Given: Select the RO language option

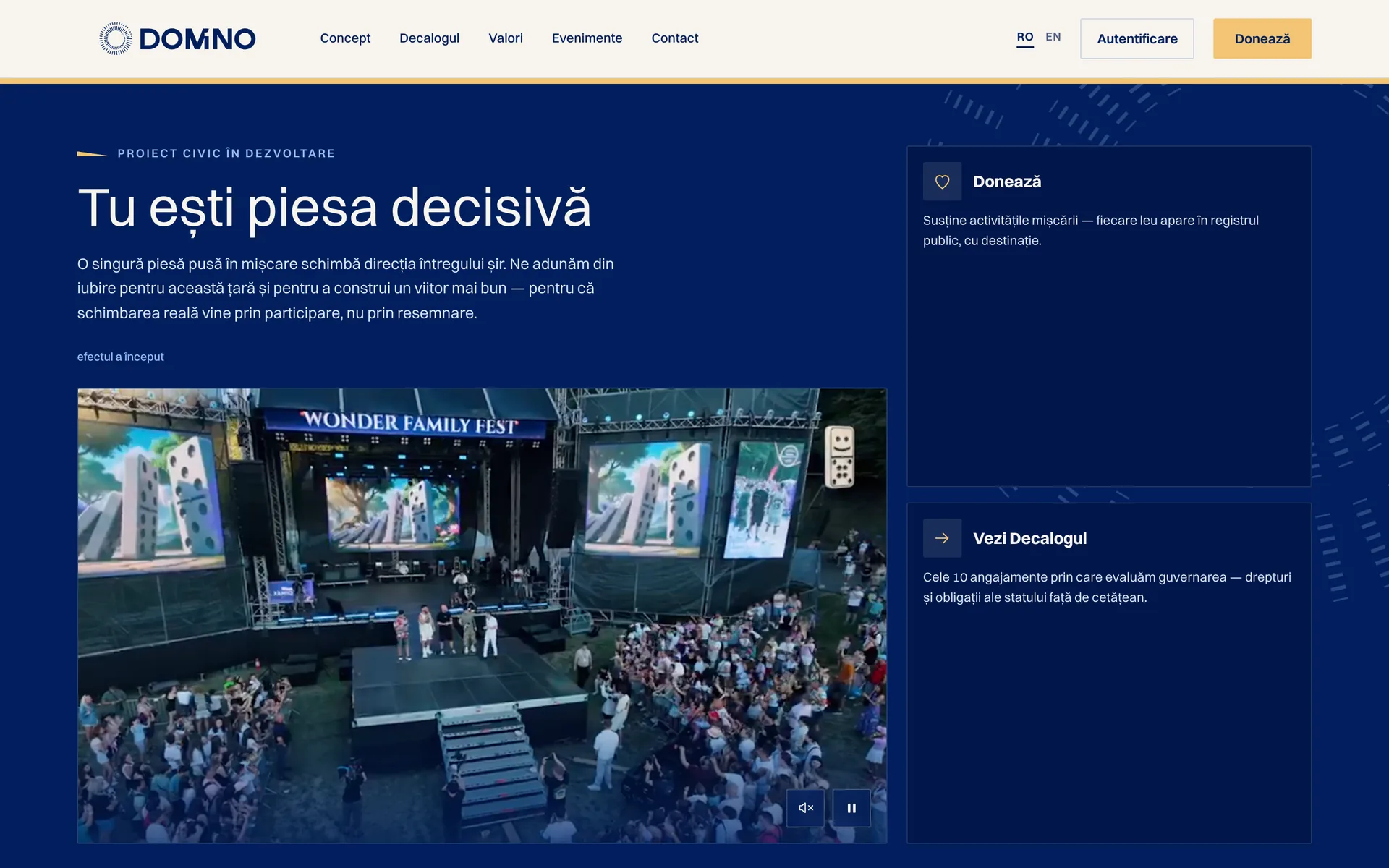Looking at the screenshot, I should click(x=1025, y=37).
